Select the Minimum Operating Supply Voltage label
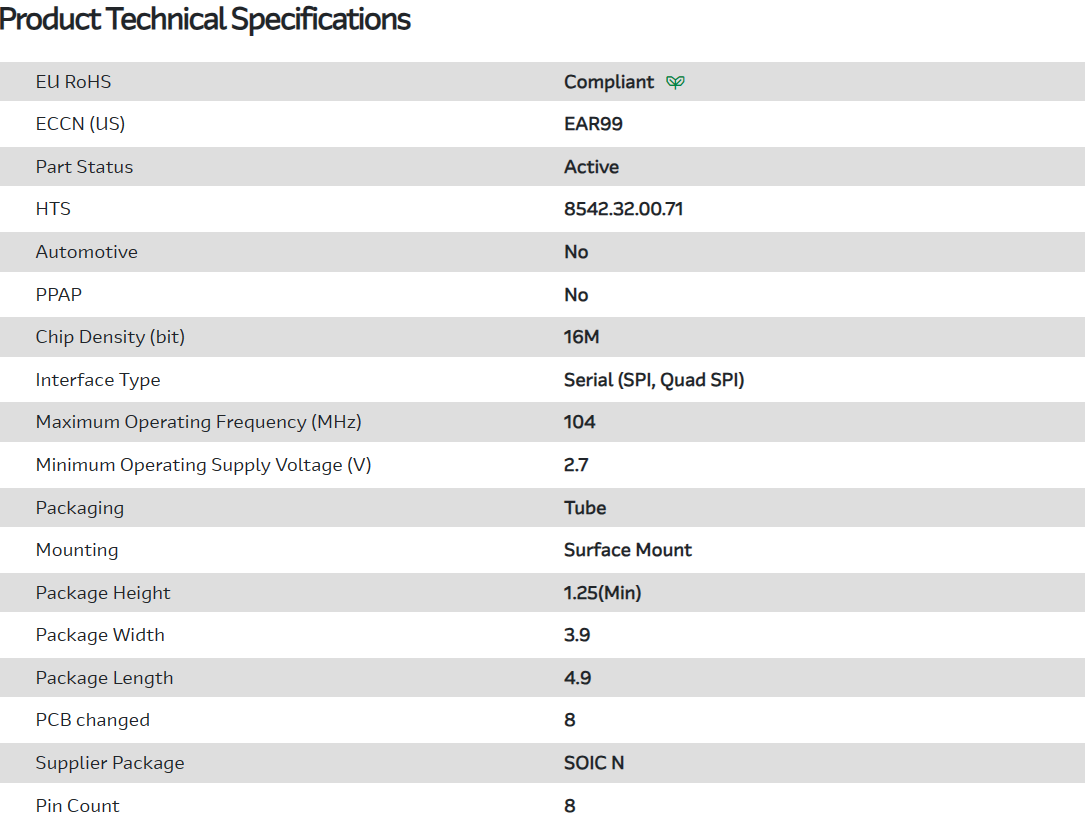Viewport: 1085px width, 824px height. [203, 465]
